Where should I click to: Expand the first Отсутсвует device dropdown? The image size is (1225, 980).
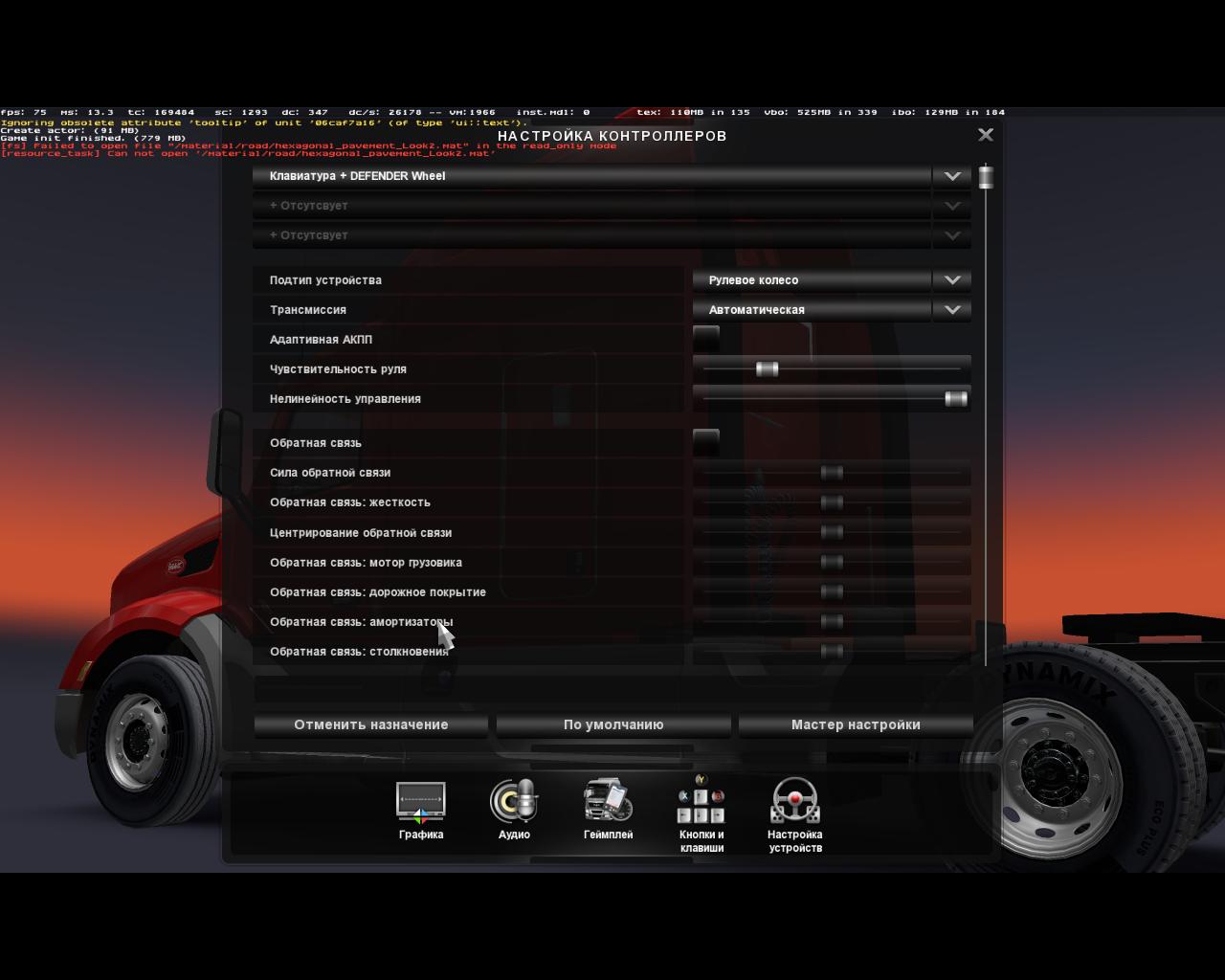[x=951, y=206]
